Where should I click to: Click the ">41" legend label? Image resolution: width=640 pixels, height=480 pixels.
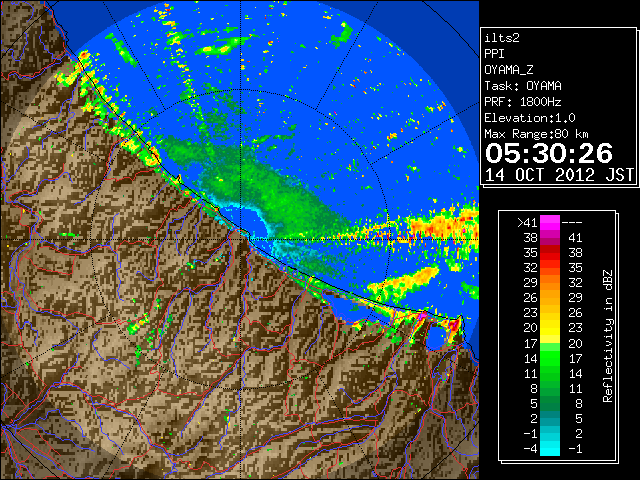coord(527,223)
